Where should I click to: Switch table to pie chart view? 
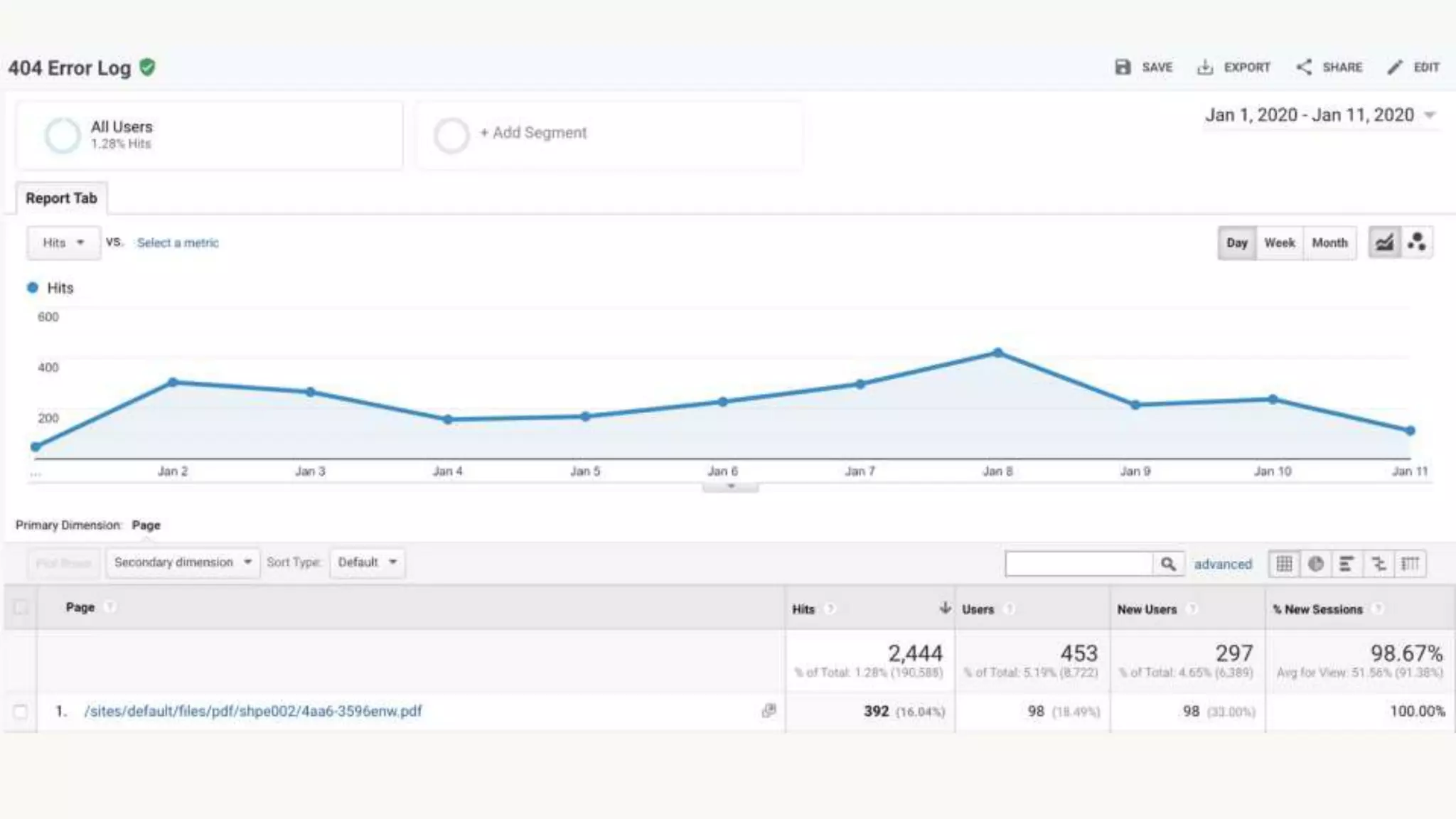(x=1316, y=564)
